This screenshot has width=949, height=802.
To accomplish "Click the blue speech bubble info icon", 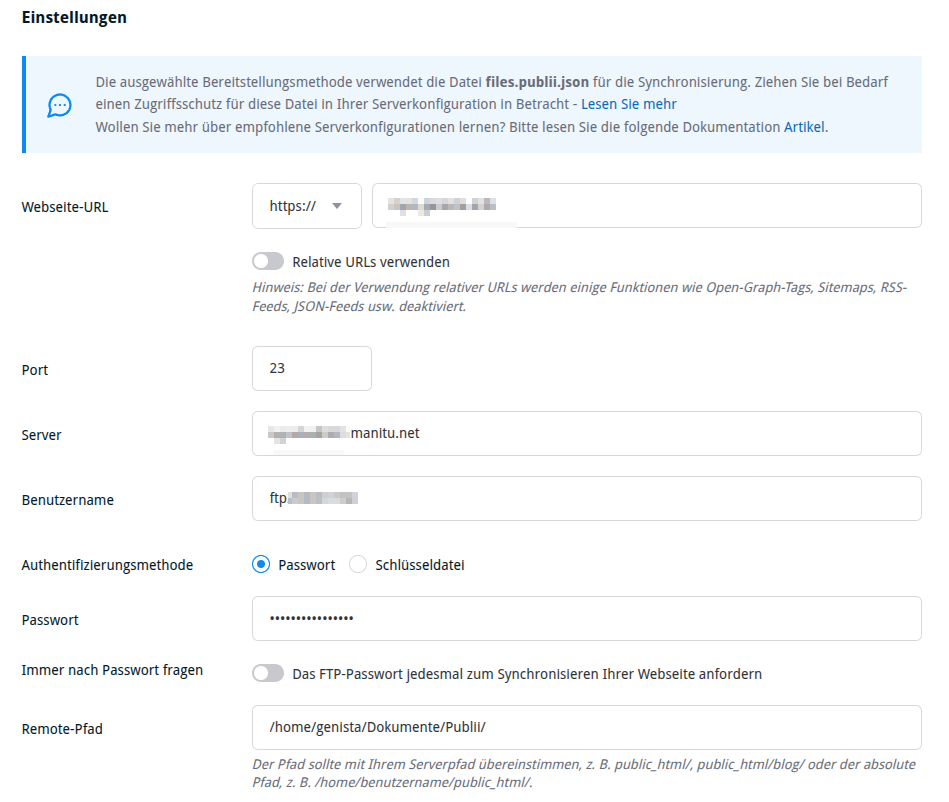I will coord(60,105).
